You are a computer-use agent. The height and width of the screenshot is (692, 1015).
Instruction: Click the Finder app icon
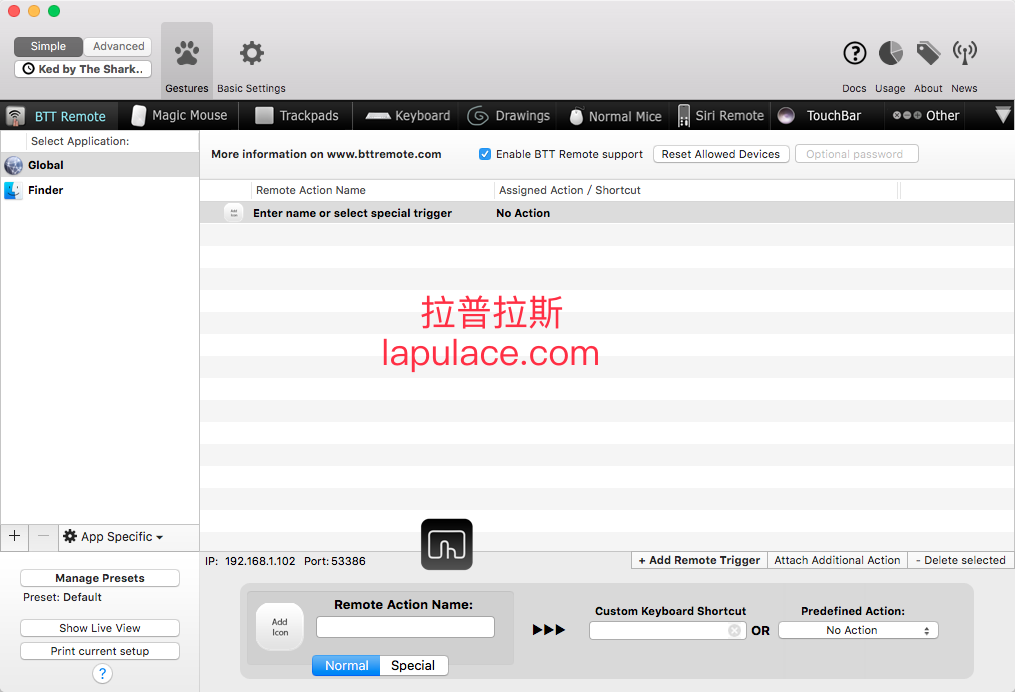click(x=13, y=190)
